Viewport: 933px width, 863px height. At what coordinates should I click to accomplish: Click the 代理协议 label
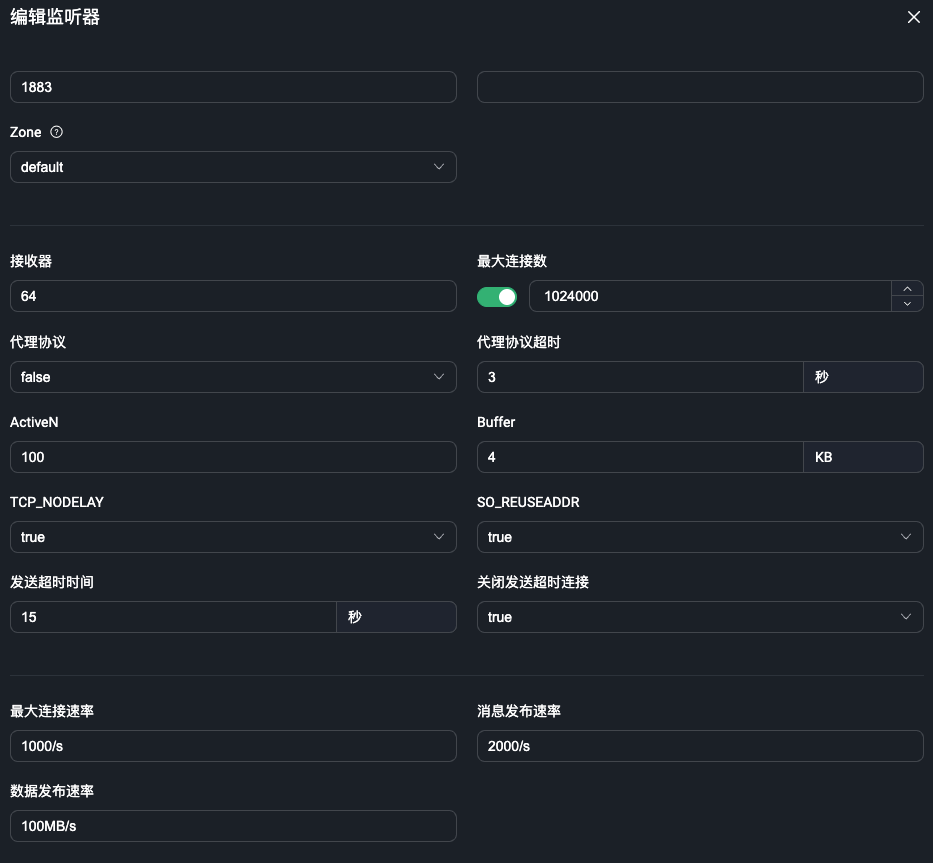tap(38, 342)
